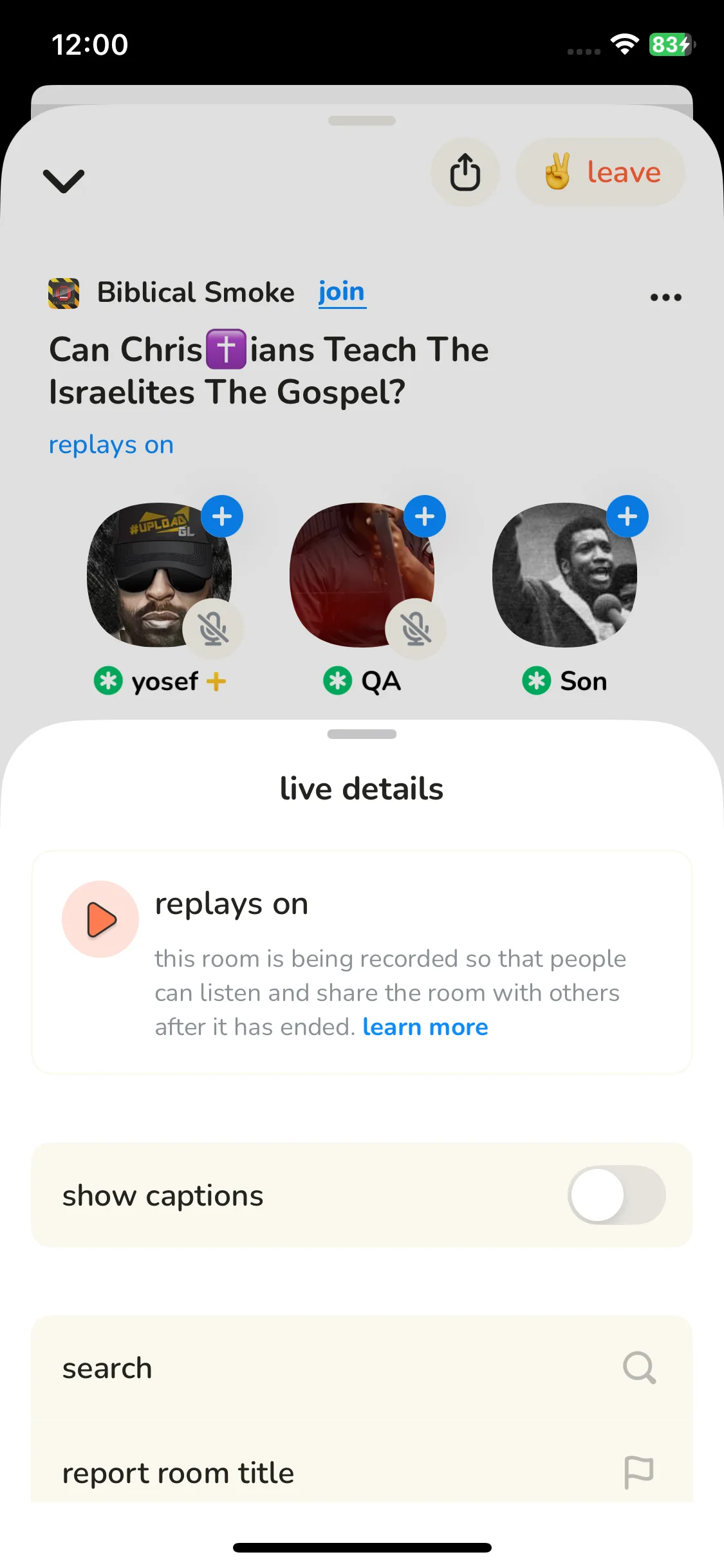Screen dimensions: 724x1568
Task: Select the report room title row
Action: 362,1473
